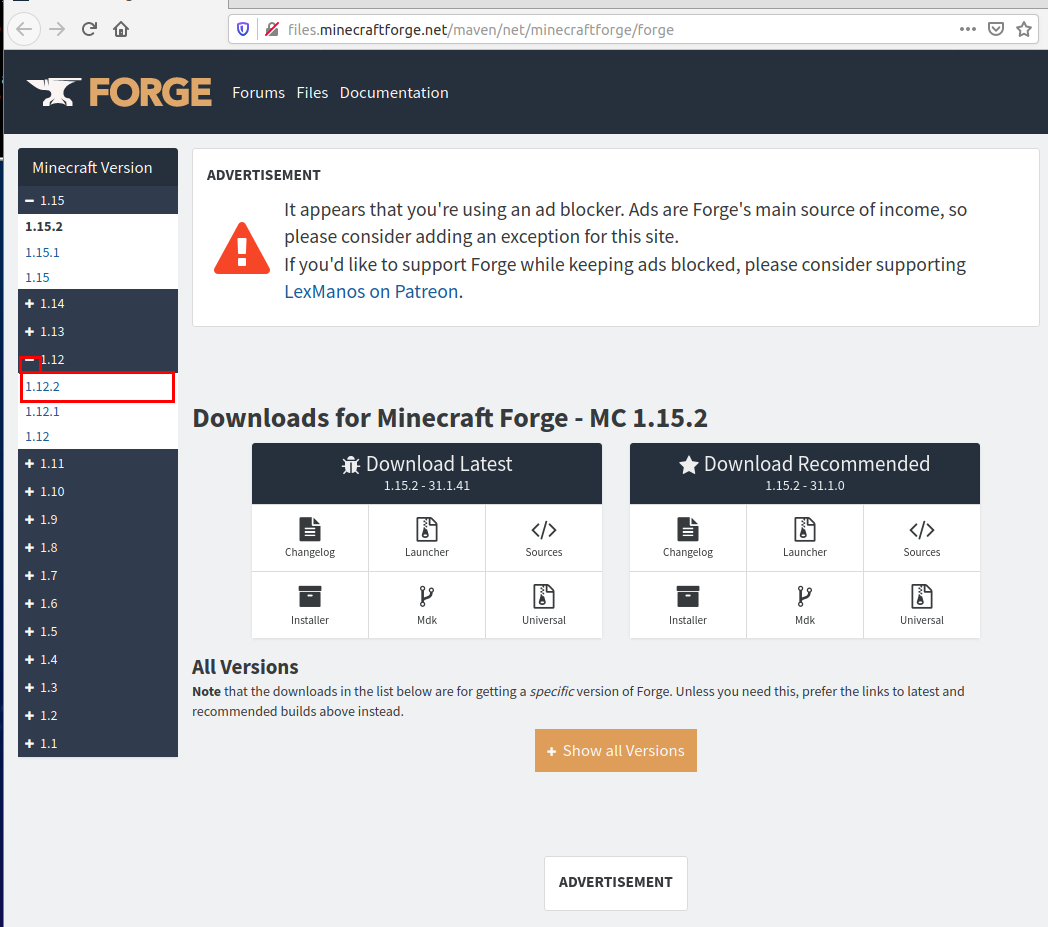Screen dimensions: 1048x927
Task: Reload the page with browser refresh icon
Action: [89, 29]
